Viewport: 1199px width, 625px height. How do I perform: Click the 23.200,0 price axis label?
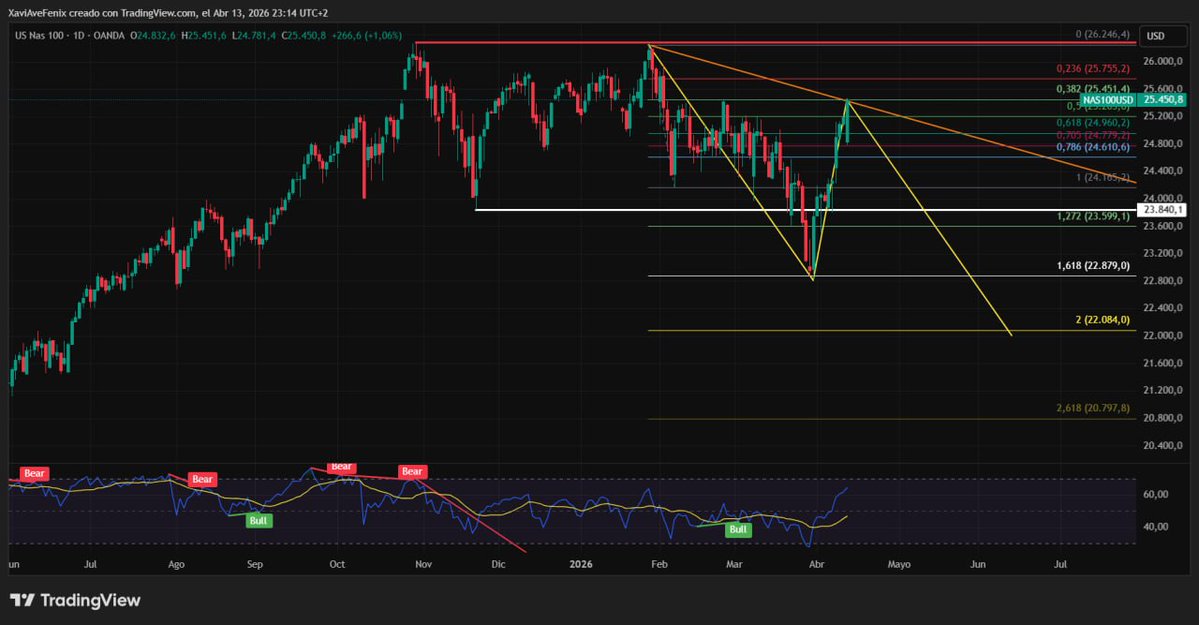pyautogui.click(x=1162, y=253)
